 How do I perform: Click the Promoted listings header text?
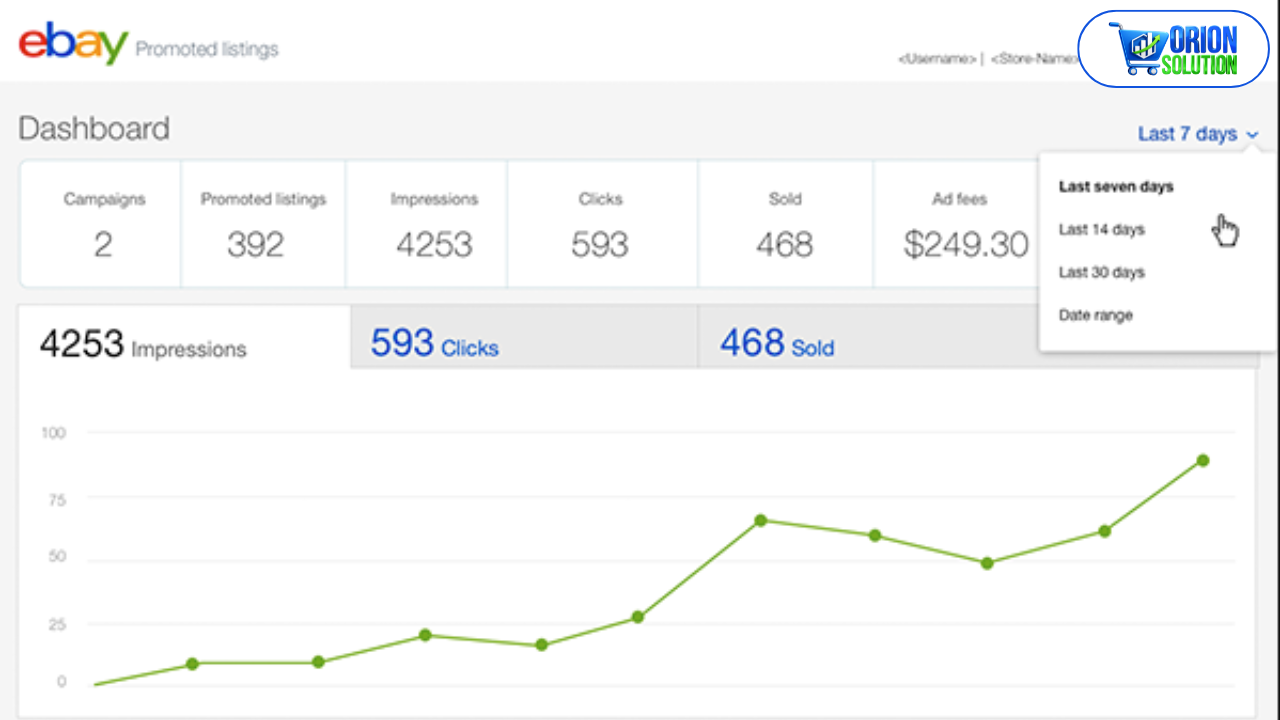click(x=207, y=49)
